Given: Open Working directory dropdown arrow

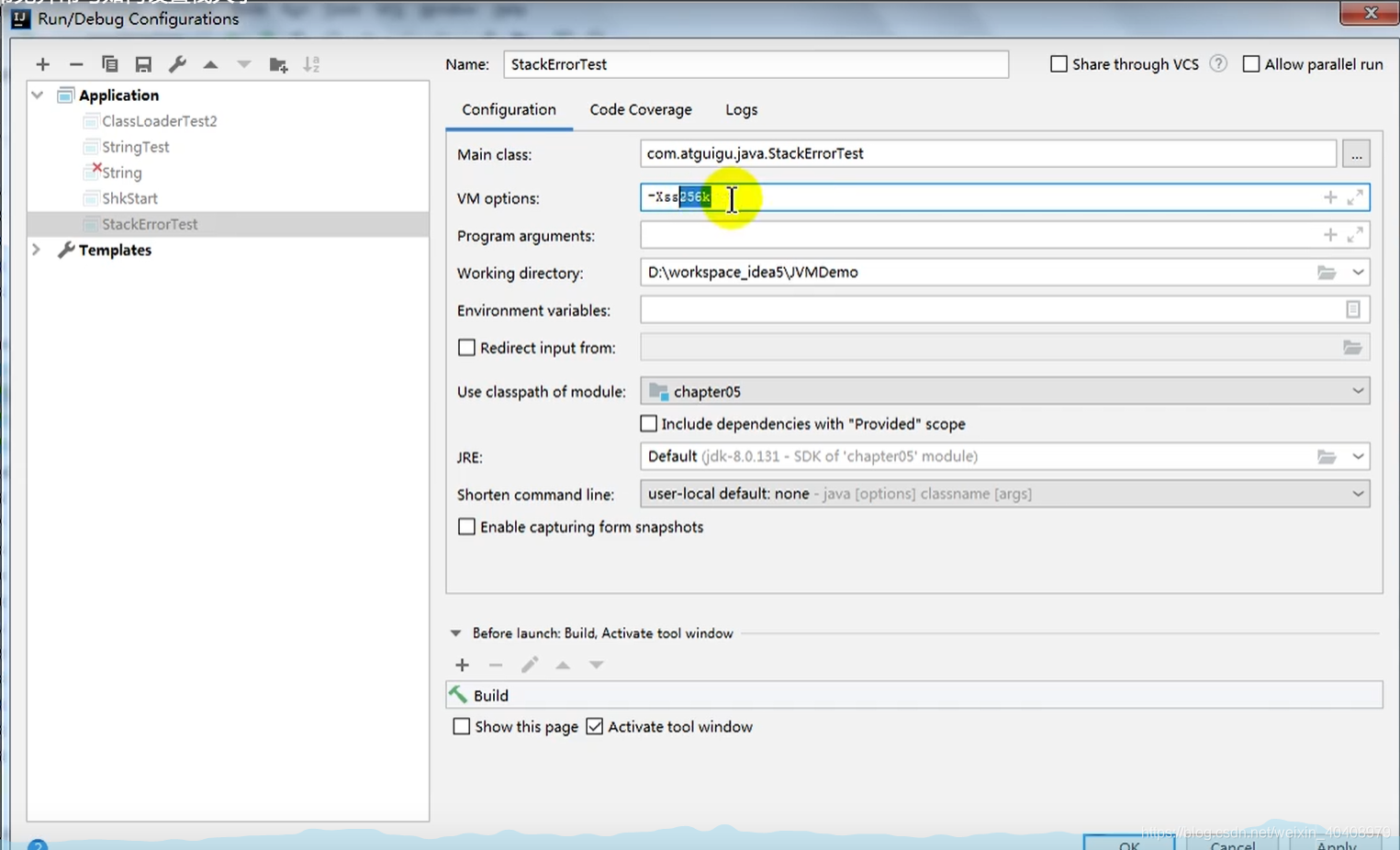Looking at the screenshot, I should (x=1358, y=273).
